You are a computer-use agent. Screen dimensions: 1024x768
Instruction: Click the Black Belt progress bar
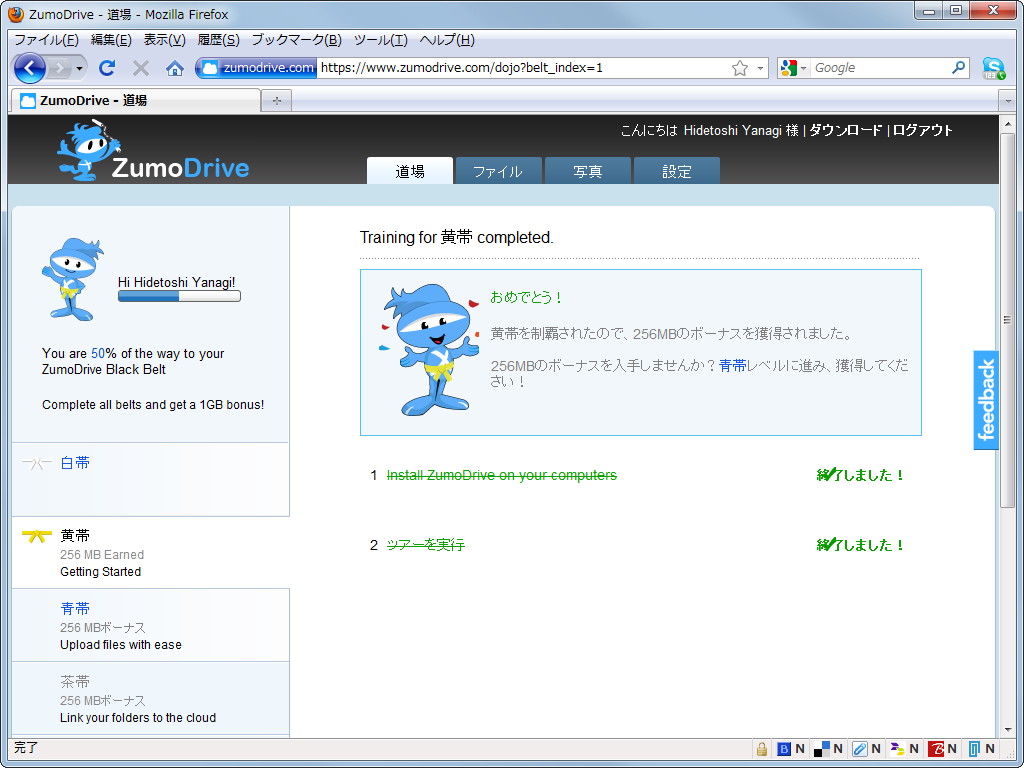click(179, 296)
